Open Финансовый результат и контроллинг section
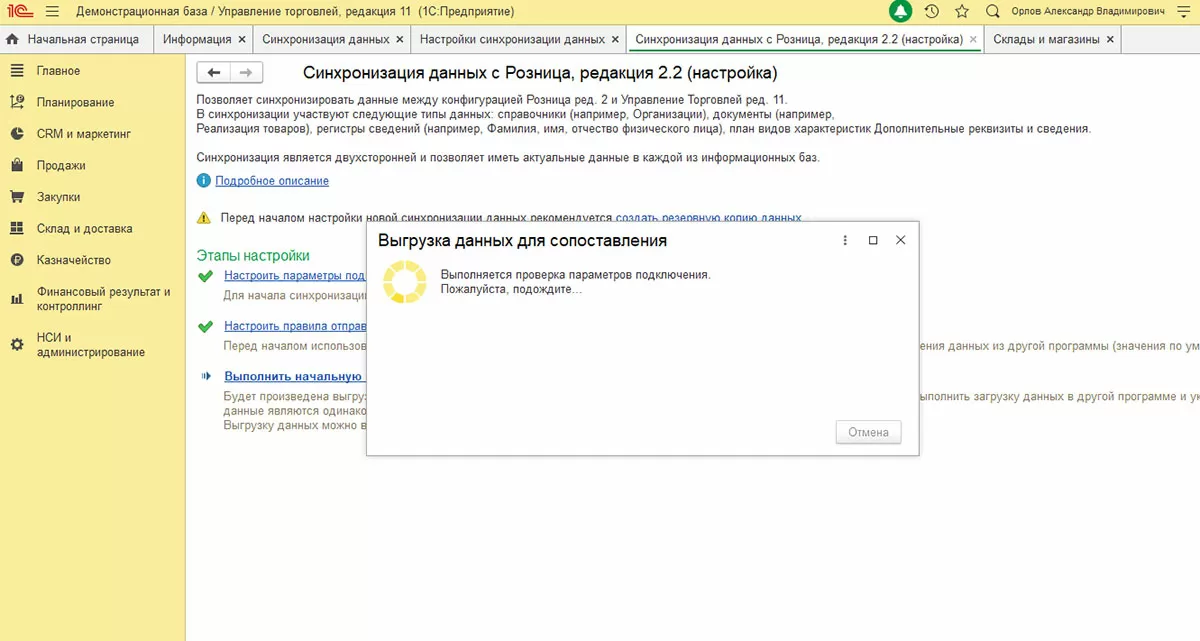1200x641 pixels. (x=92, y=299)
